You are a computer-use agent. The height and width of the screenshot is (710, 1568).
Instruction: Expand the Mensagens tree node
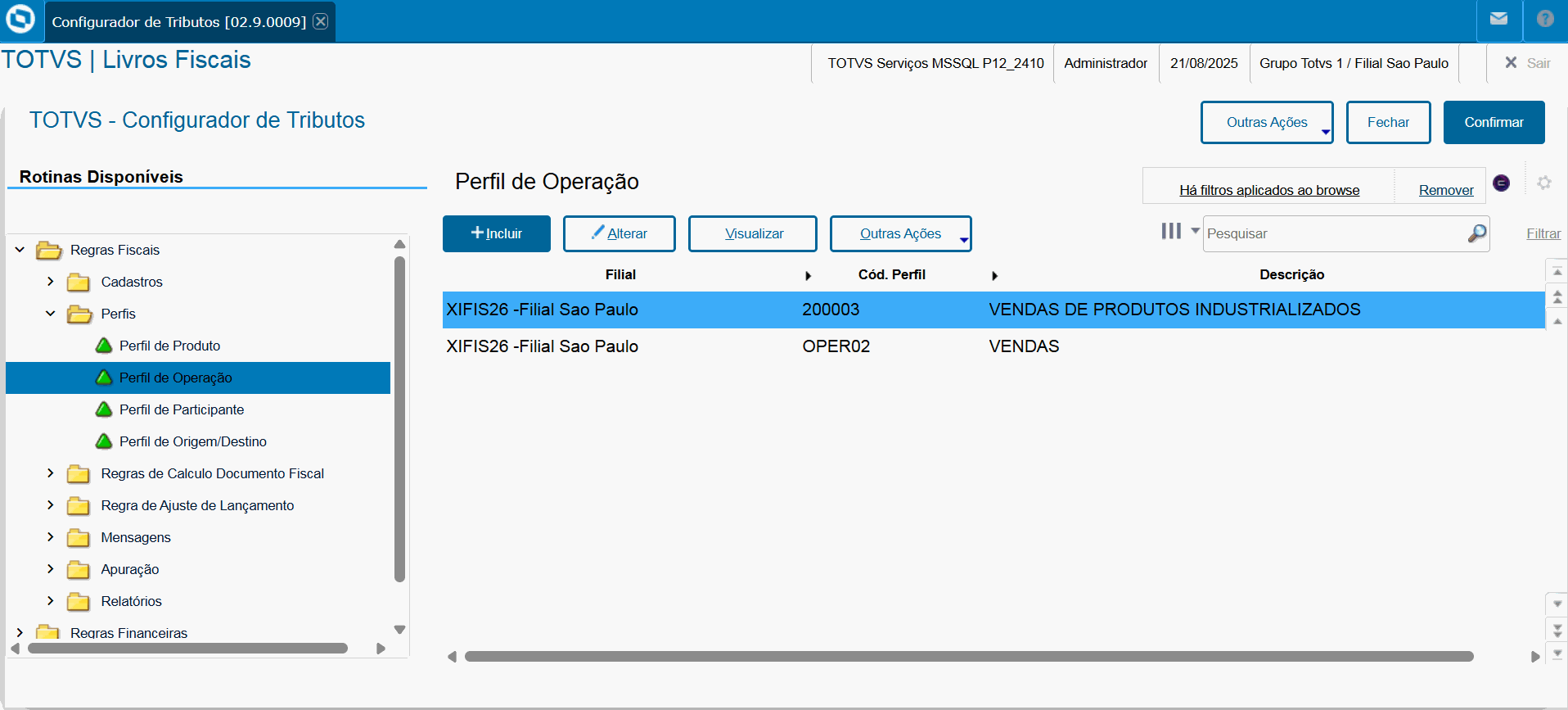[x=51, y=537]
